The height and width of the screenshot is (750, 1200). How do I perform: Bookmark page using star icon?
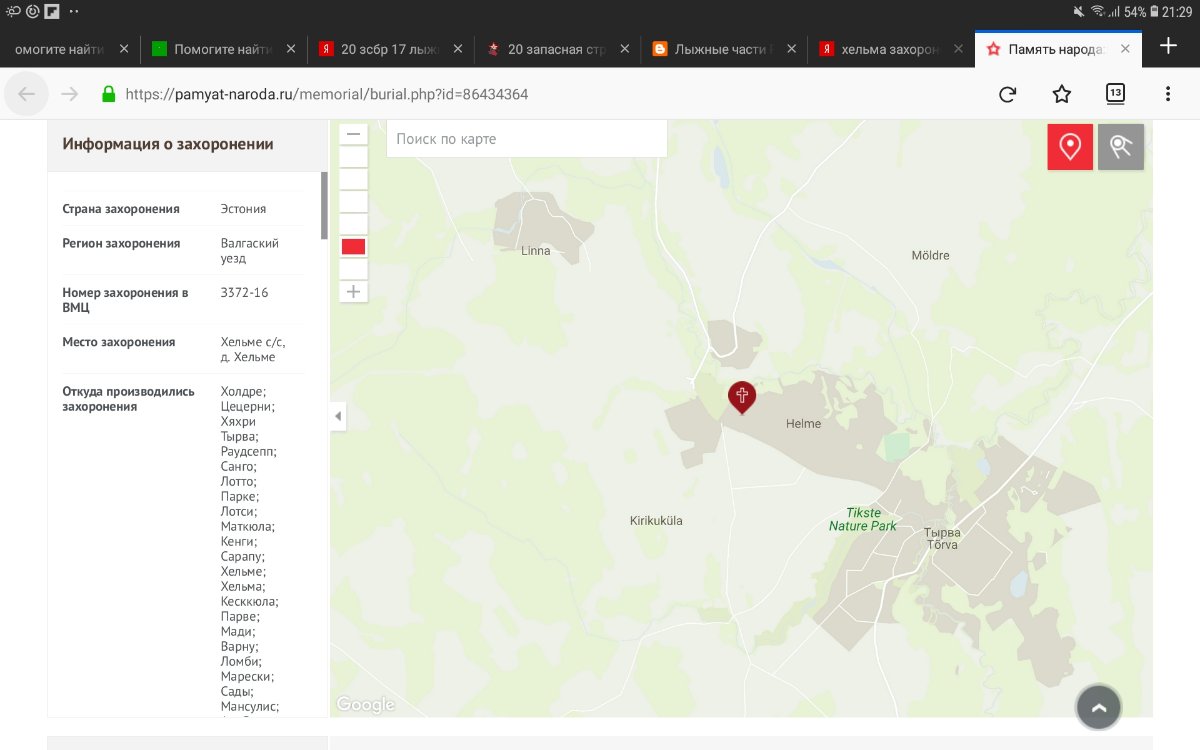[x=1062, y=94]
